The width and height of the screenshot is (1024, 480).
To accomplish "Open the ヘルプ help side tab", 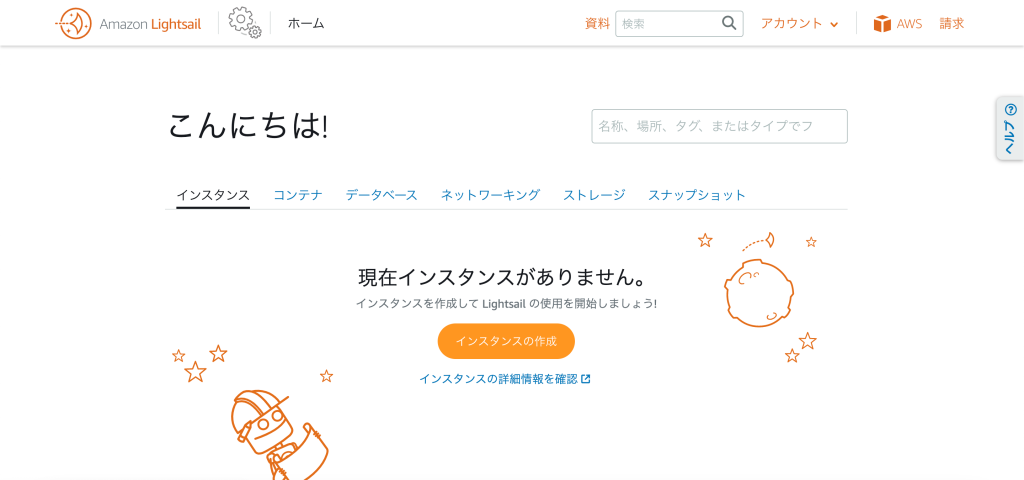I will click(x=1010, y=128).
